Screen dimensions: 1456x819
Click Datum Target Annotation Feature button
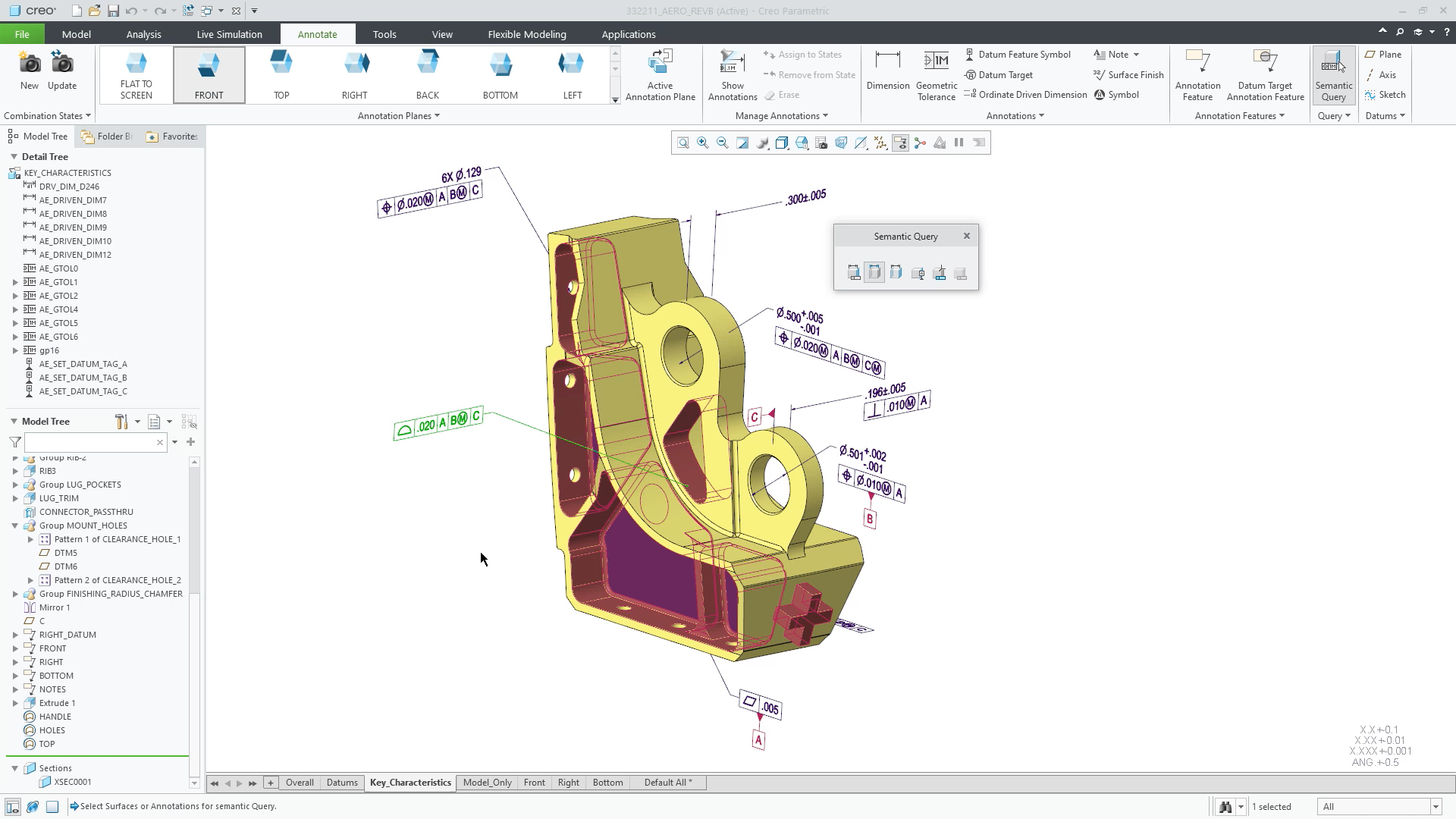point(1266,75)
